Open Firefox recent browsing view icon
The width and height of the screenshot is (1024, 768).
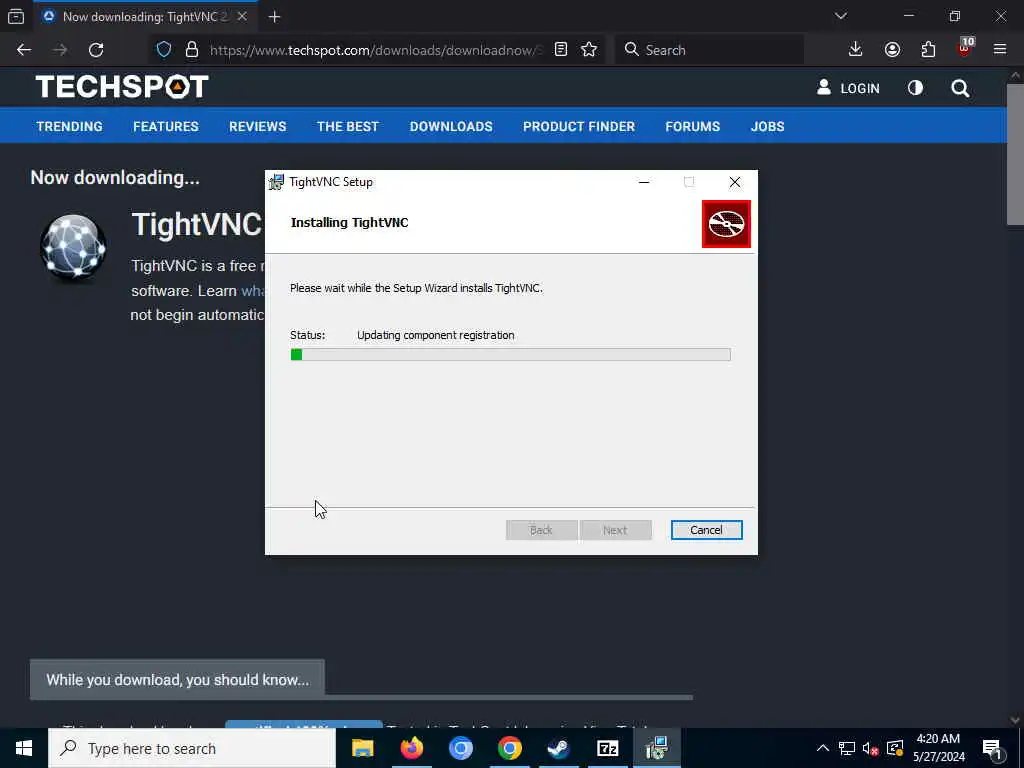[16, 17]
